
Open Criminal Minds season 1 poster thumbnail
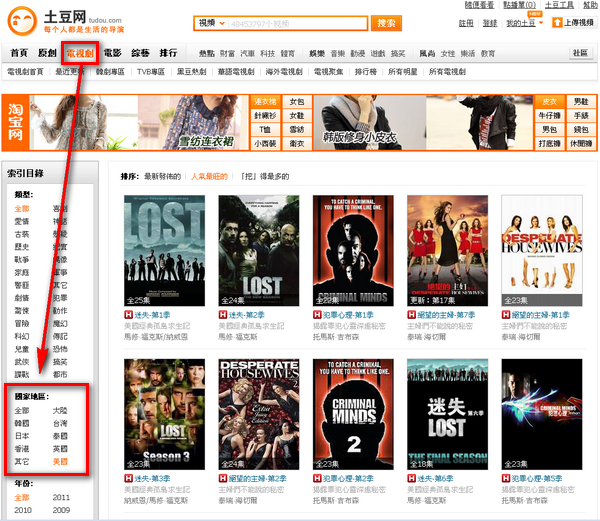coord(353,251)
